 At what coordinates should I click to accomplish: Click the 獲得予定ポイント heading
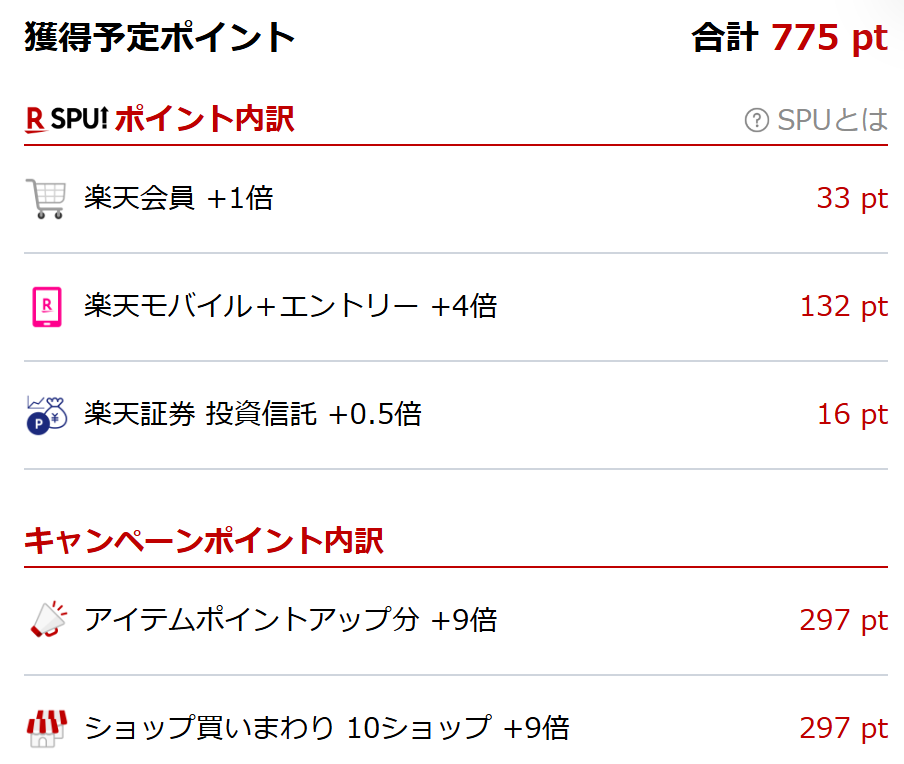(x=160, y=38)
